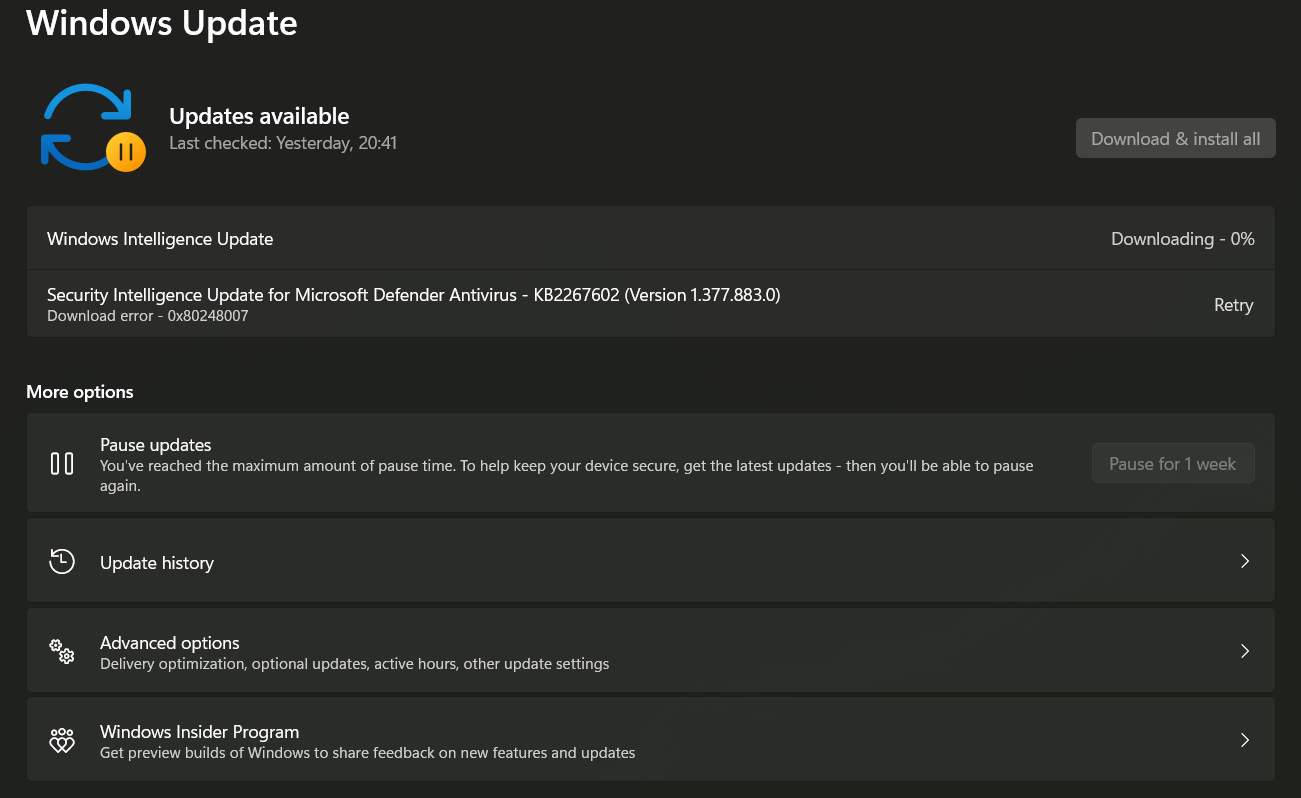Viewport: 1301px width, 798px height.
Task: Open the Windows Insider Program label
Action: click(x=200, y=732)
